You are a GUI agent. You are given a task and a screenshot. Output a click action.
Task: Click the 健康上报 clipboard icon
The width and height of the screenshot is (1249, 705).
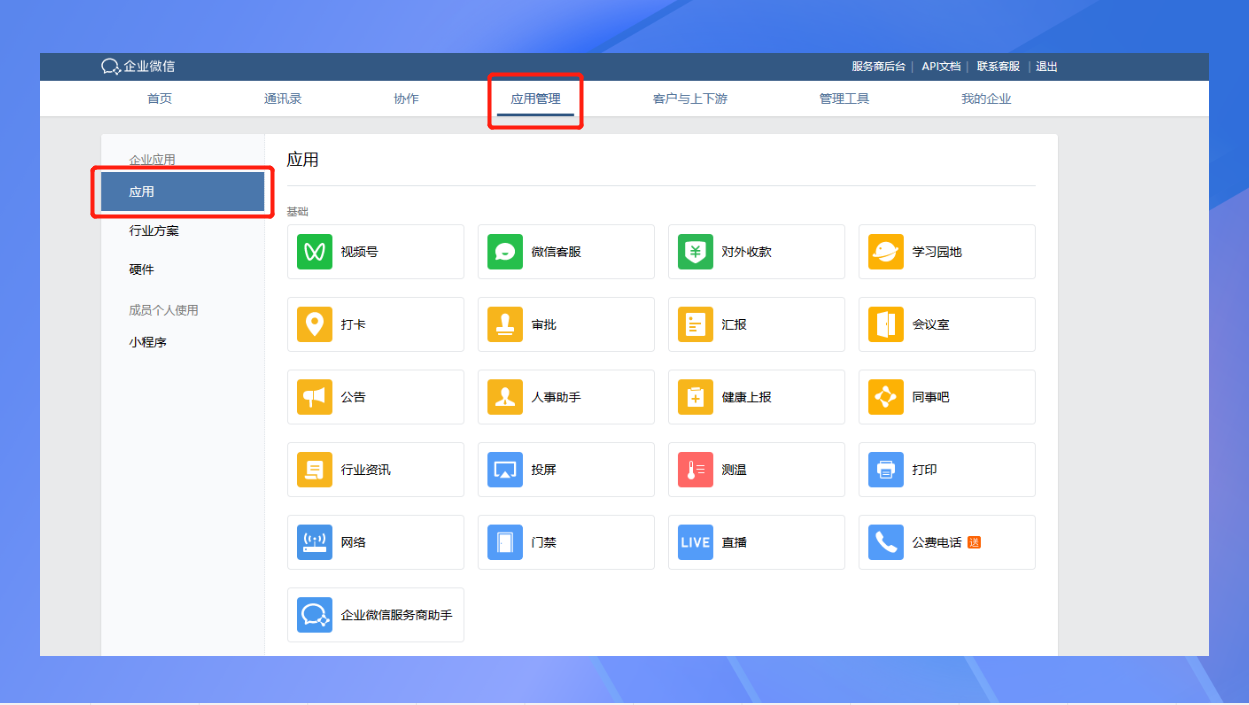[x=696, y=397]
